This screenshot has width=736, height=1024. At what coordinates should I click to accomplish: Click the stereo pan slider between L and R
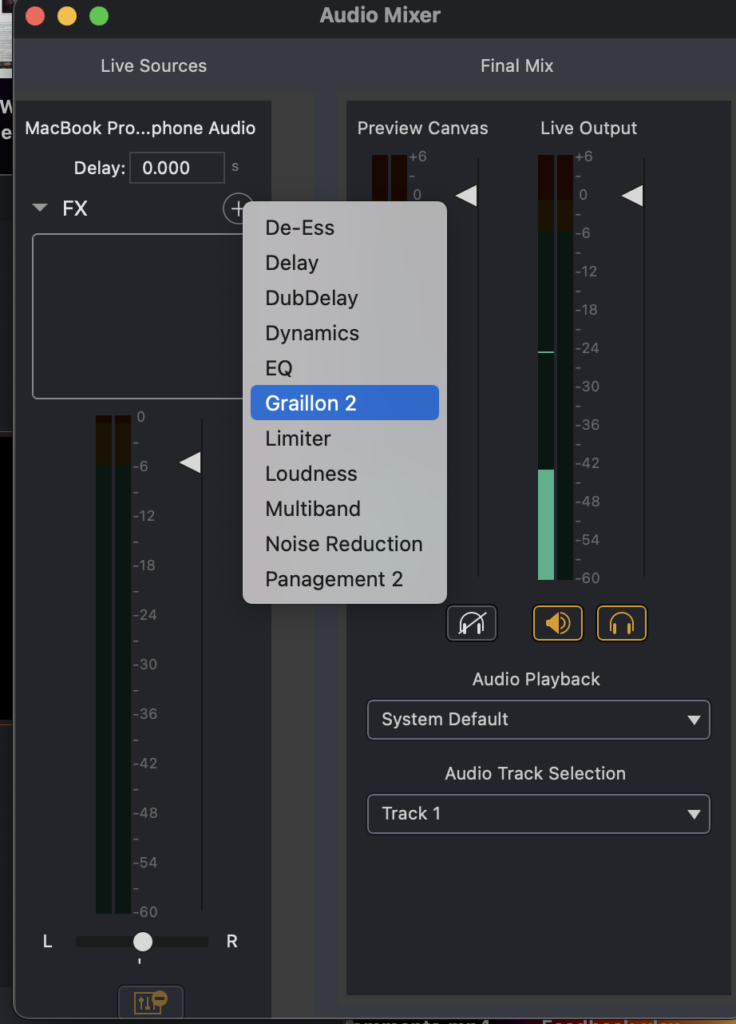(141, 941)
